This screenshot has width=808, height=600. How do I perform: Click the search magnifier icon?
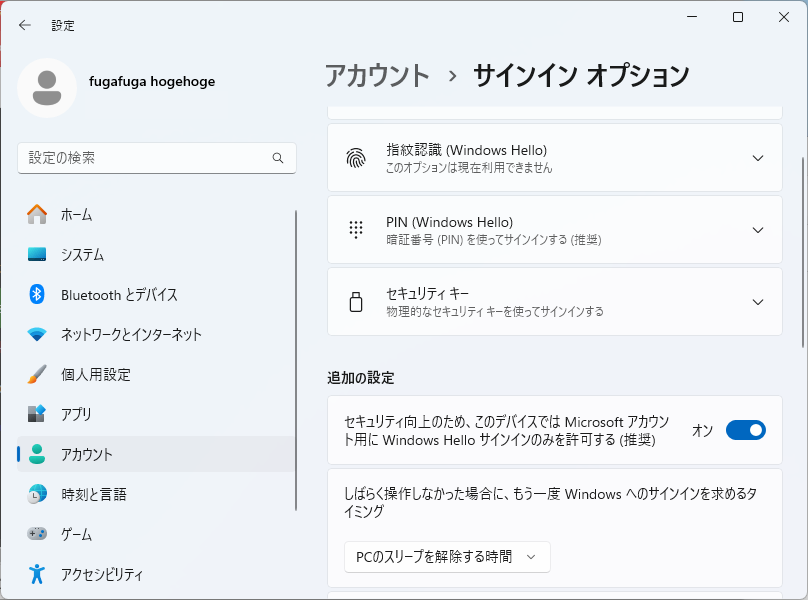278,158
